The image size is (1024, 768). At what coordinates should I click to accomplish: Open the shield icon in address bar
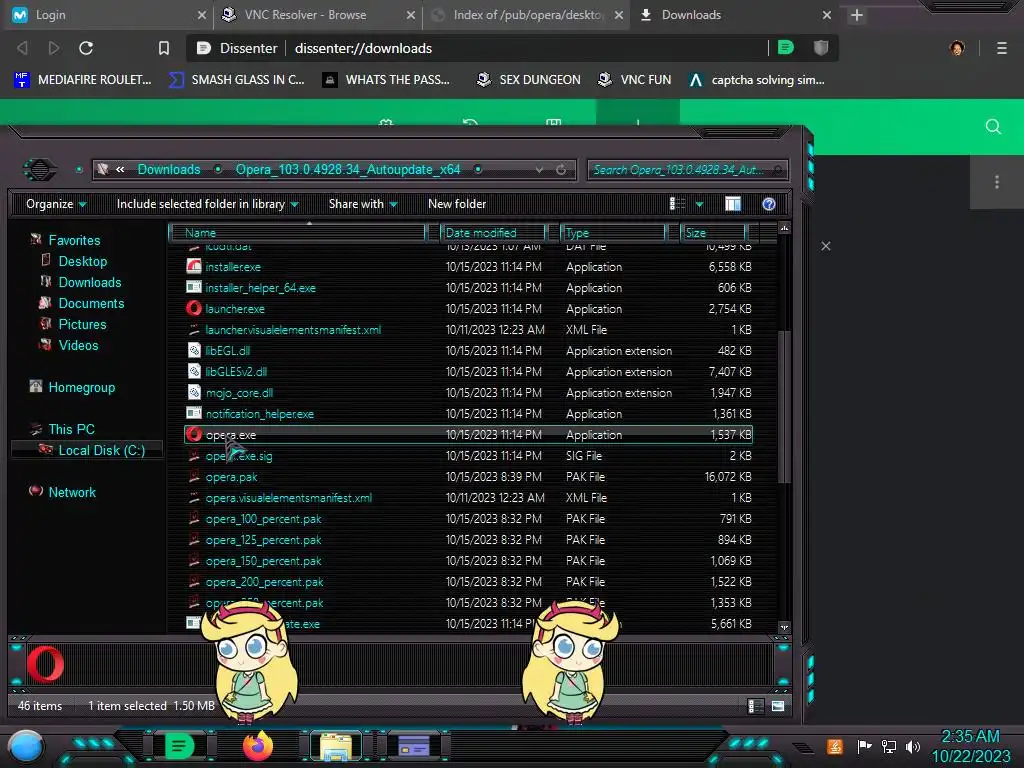[821, 48]
